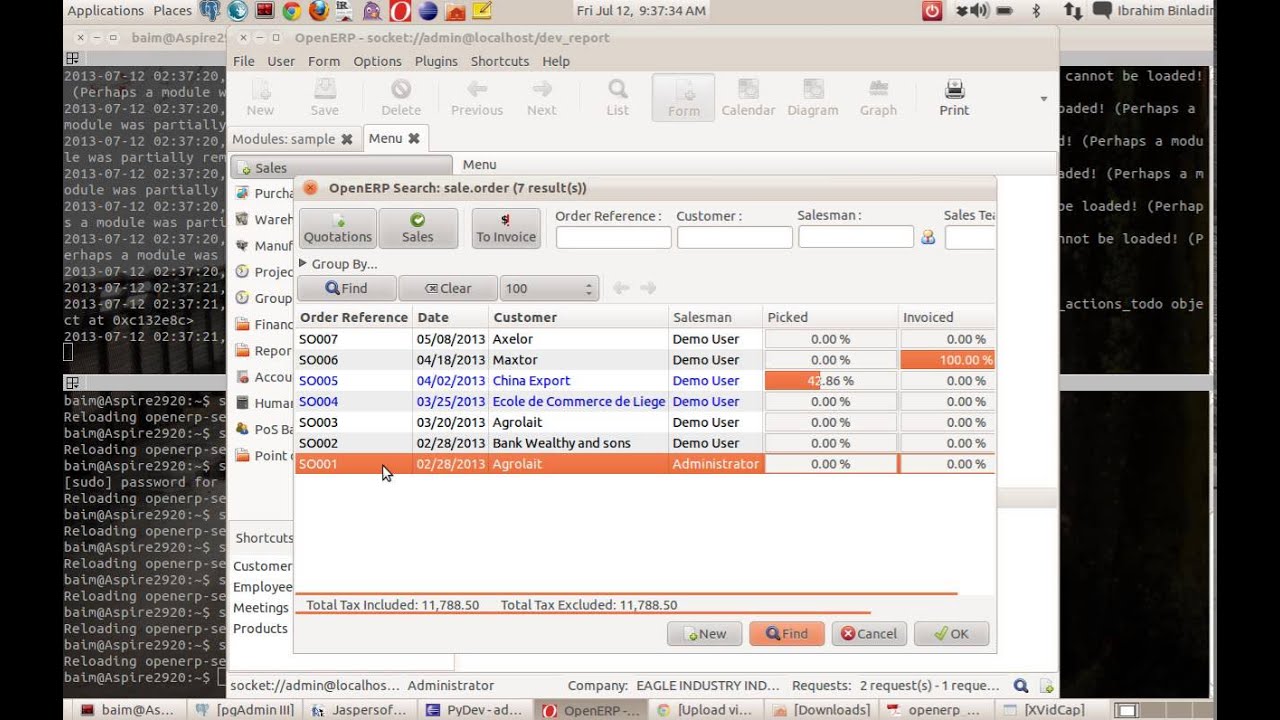This screenshot has height=720, width=1280.
Task: Open Chrome from the top panel
Action: coord(292,11)
